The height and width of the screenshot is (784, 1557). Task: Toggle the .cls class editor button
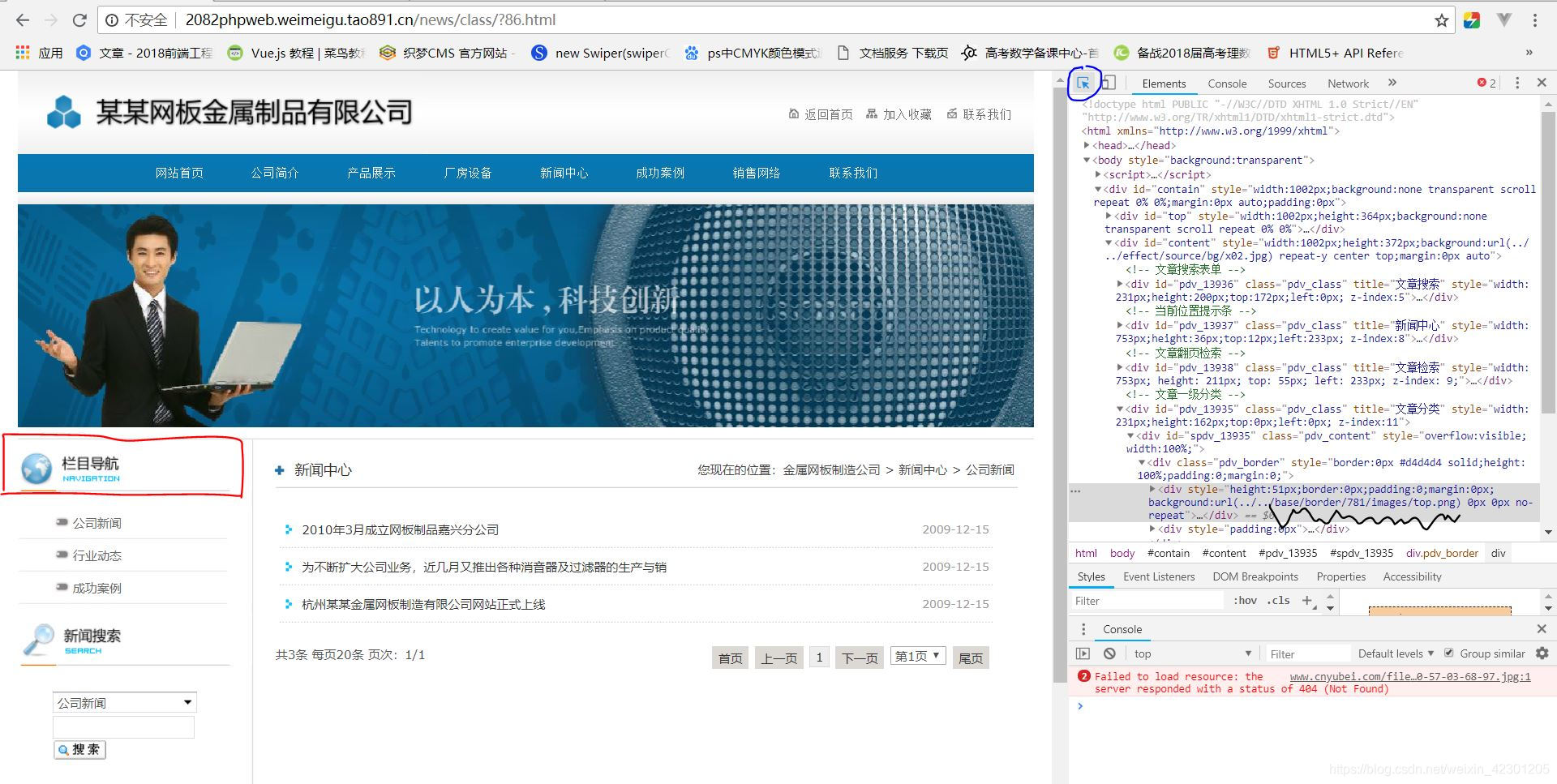coord(1279,601)
